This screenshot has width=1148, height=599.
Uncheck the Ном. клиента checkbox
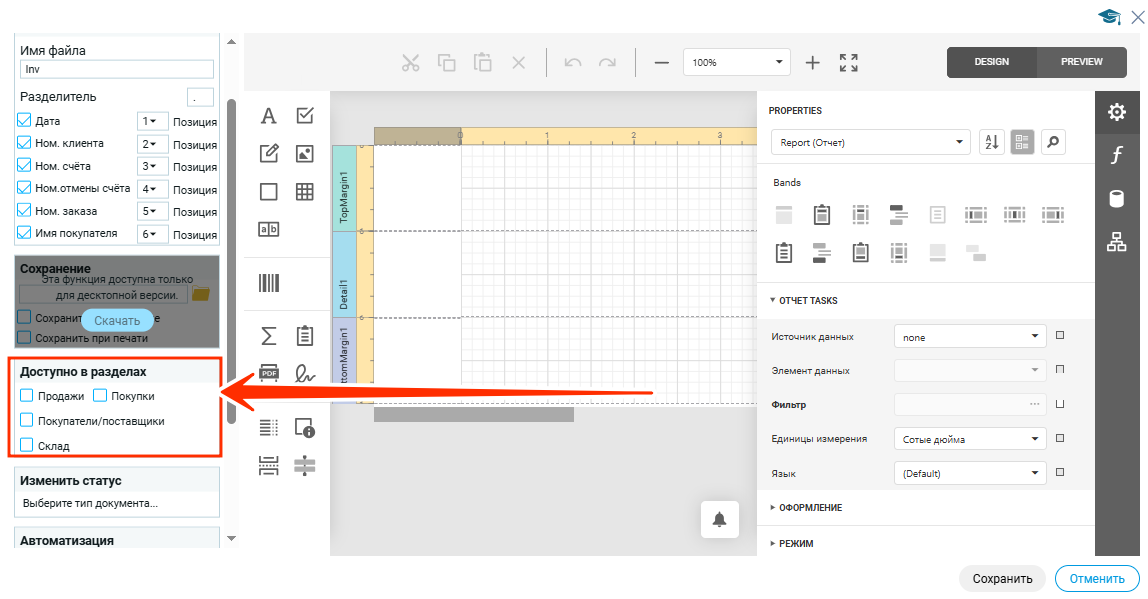click(25, 143)
